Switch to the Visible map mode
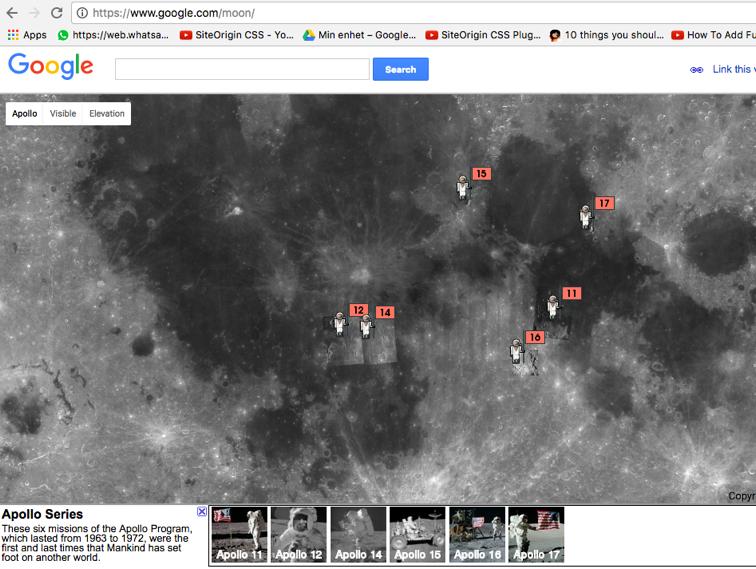The height and width of the screenshot is (569, 756). coord(63,113)
